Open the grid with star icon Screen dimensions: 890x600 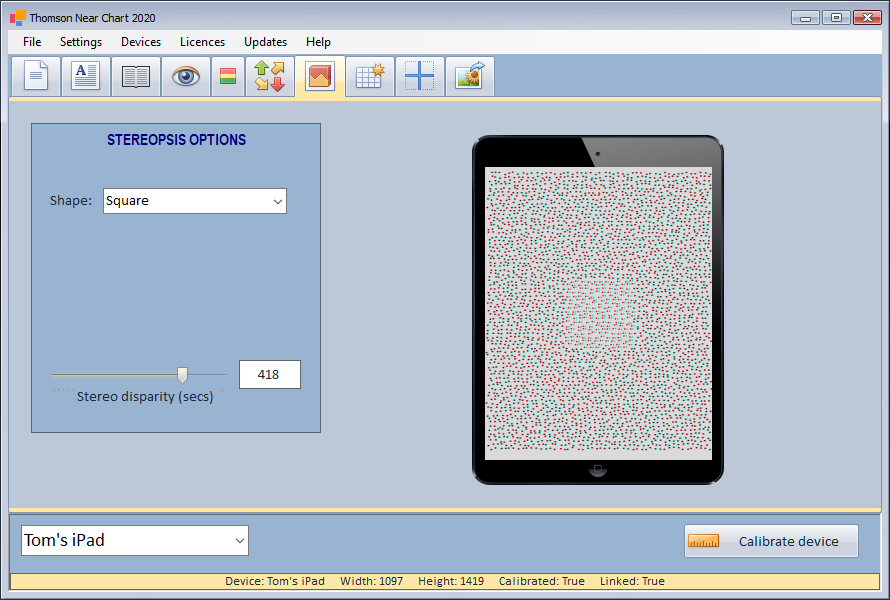[x=370, y=77]
